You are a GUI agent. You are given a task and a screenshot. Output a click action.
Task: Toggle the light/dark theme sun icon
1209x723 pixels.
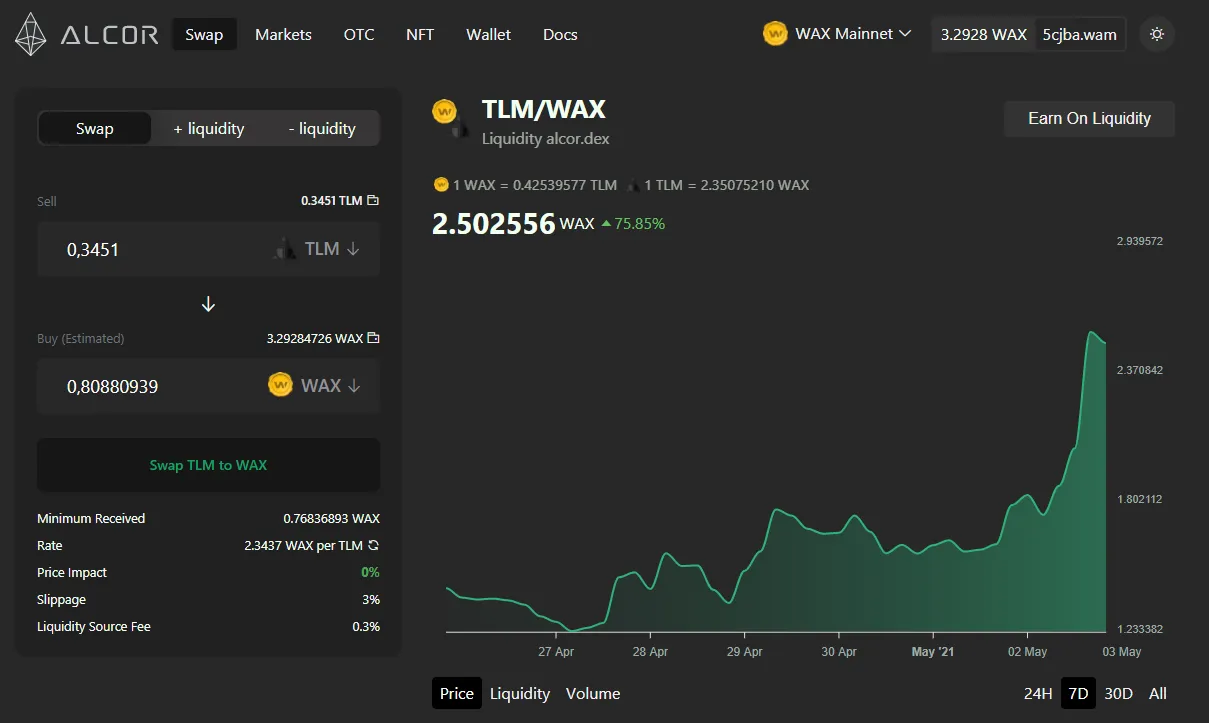click(x=1157, y=34)
